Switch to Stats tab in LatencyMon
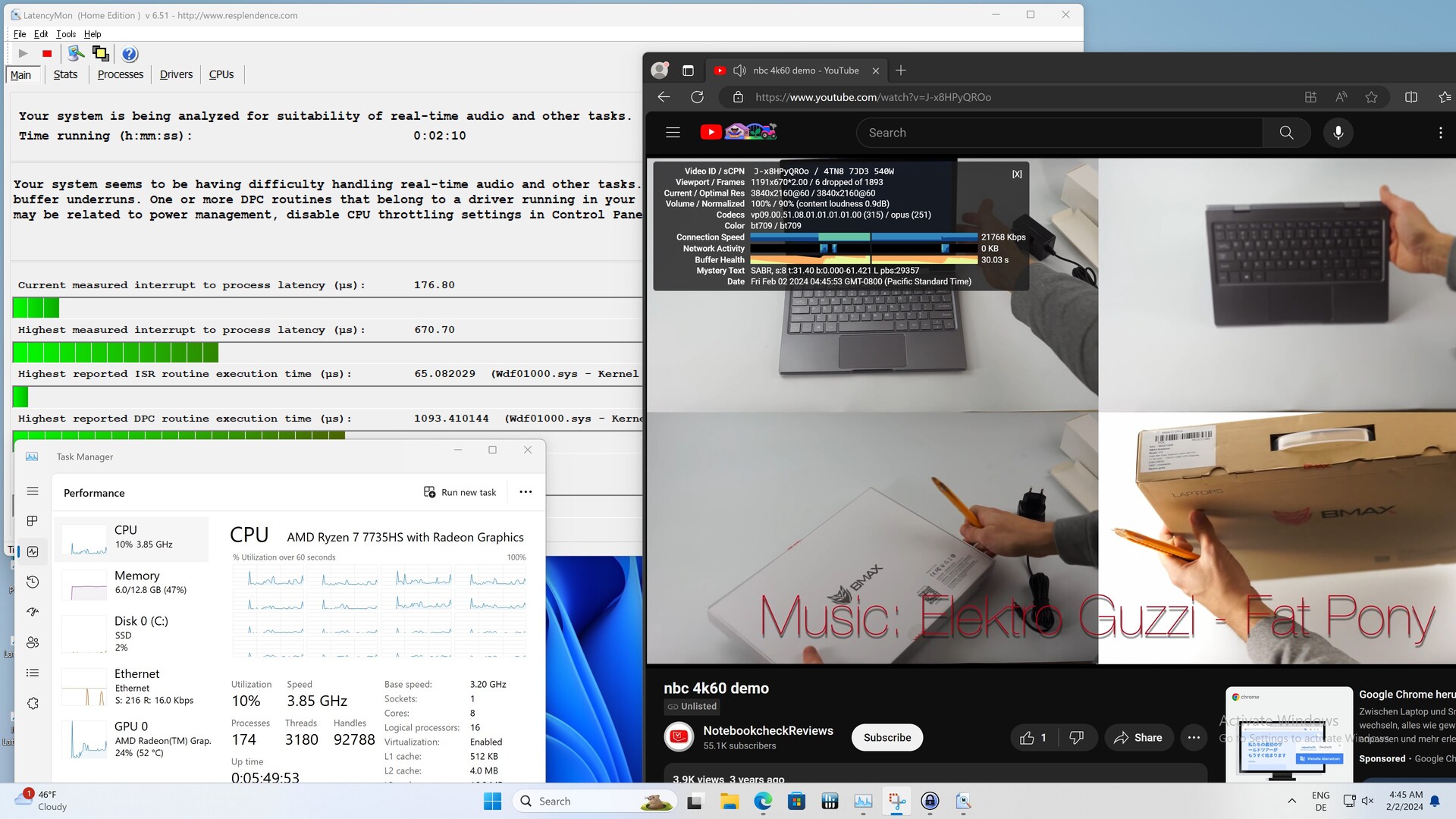The height and width of the screenshot is (819, 1456). pos(65,74)
